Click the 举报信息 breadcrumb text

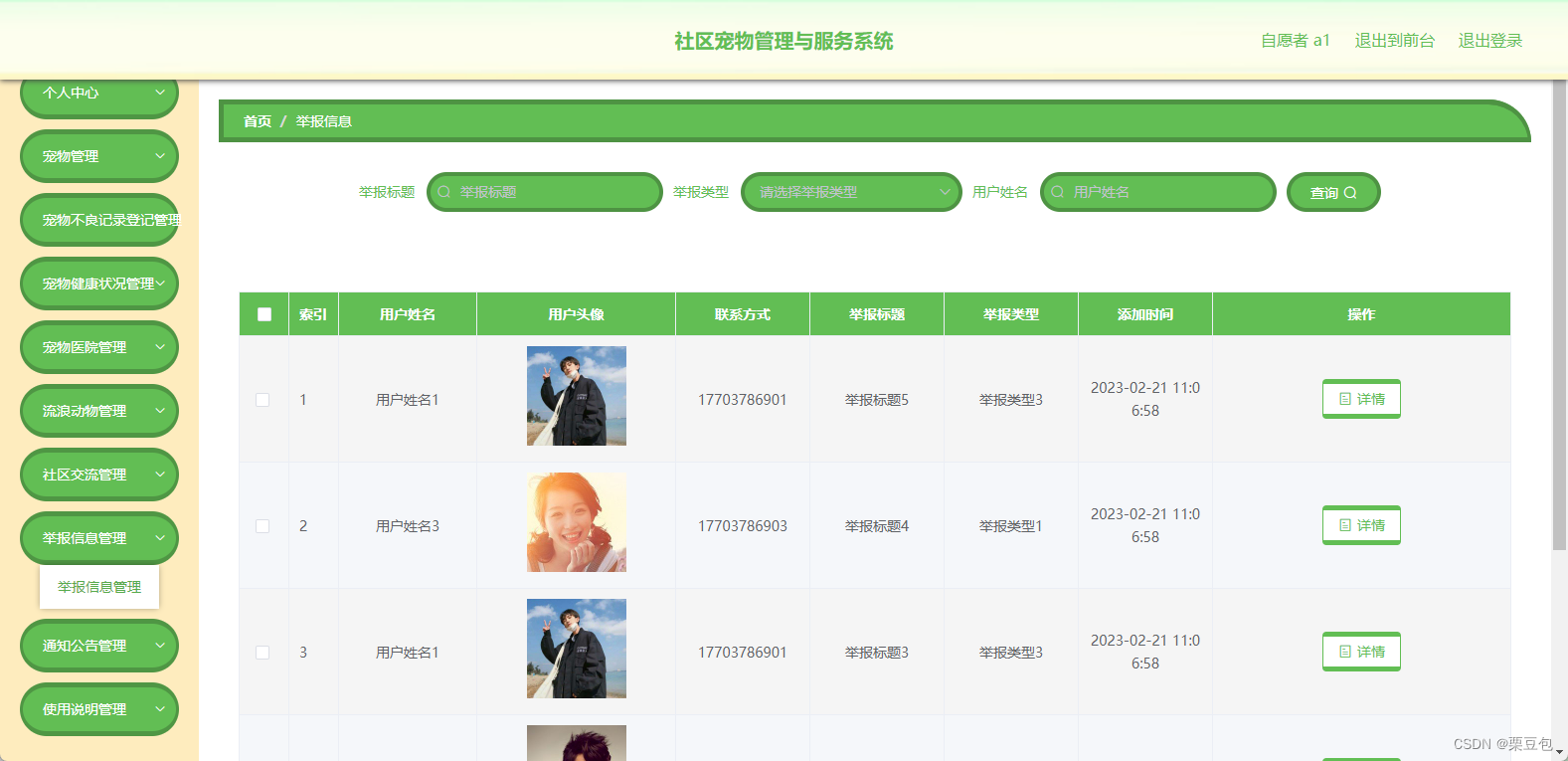pos(324,121)
